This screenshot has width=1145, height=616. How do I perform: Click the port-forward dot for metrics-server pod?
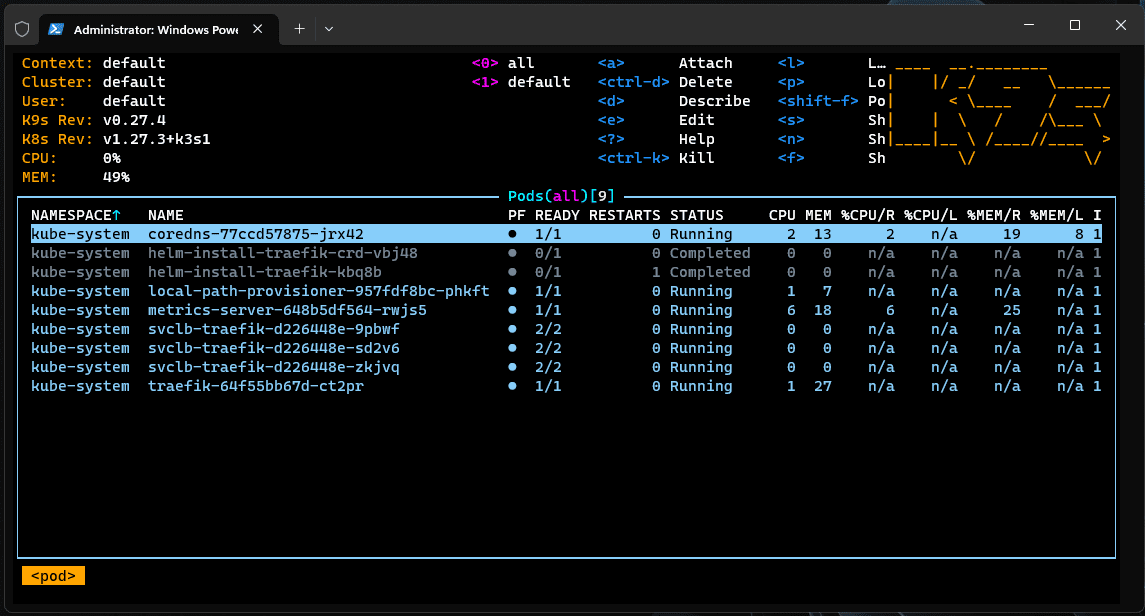tap(513, 310)
